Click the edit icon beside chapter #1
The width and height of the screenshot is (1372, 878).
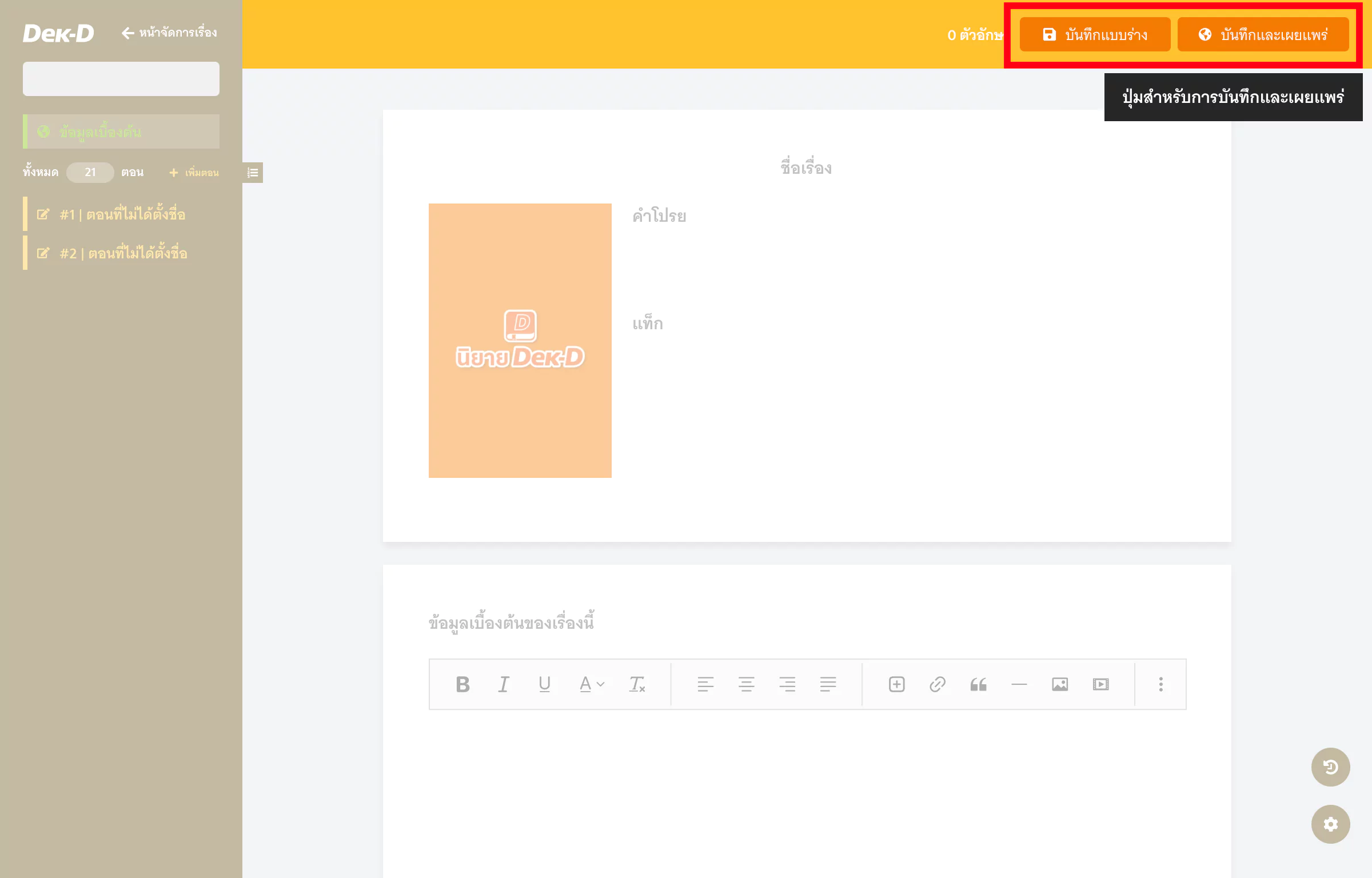coord(43,214)
